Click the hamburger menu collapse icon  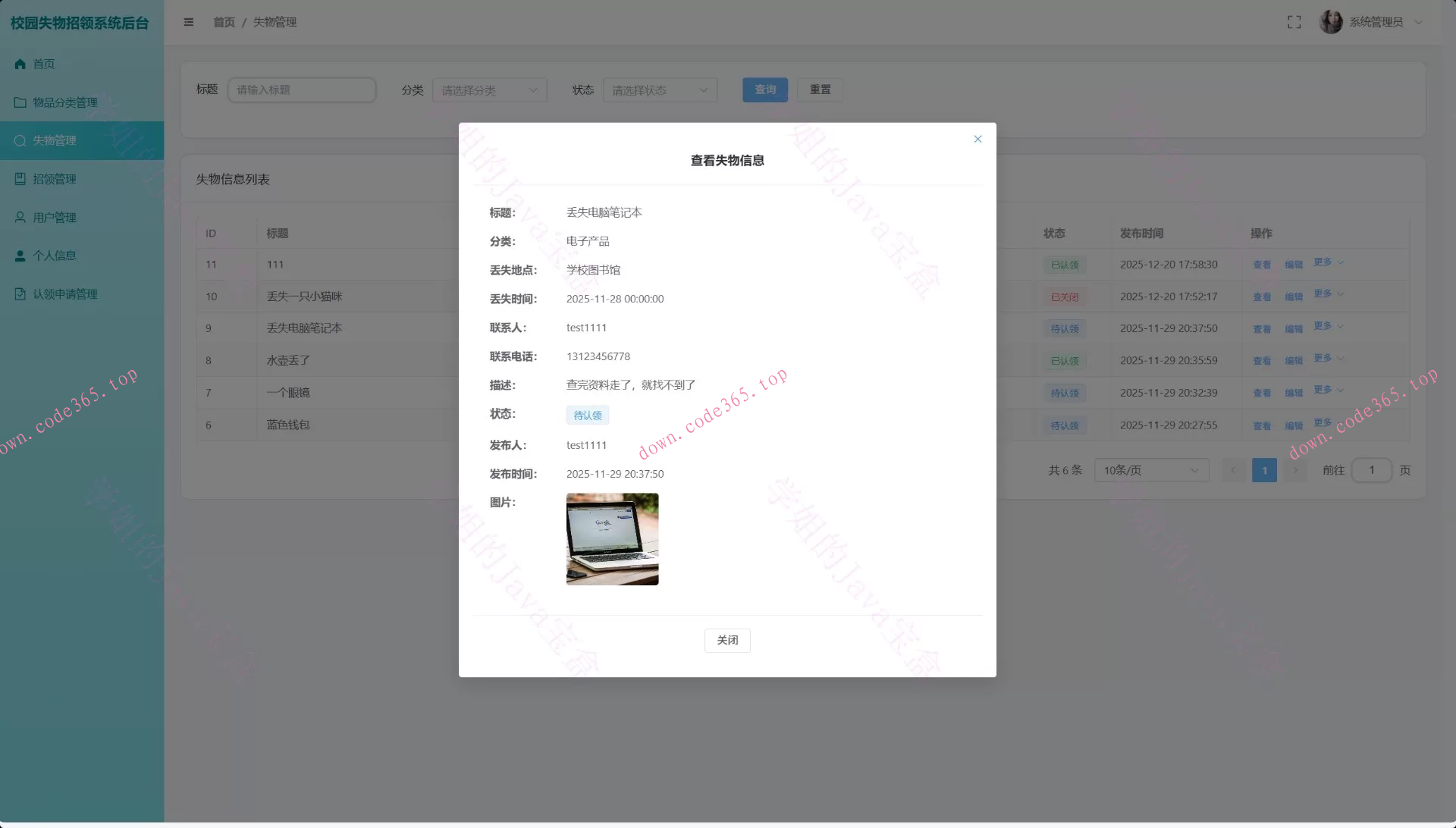tap(189, 22)
